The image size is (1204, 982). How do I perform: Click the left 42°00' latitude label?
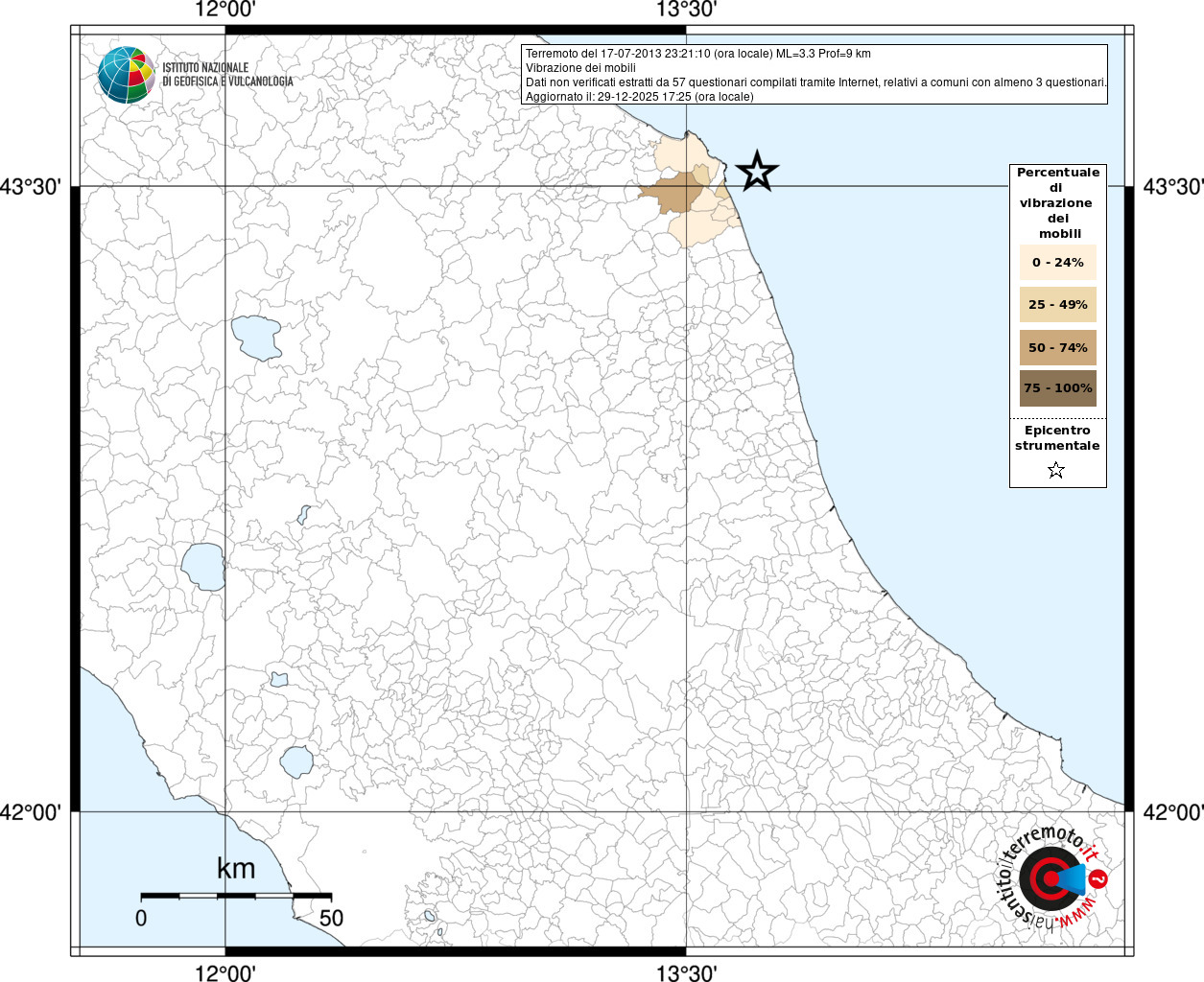tap(31, 812)
